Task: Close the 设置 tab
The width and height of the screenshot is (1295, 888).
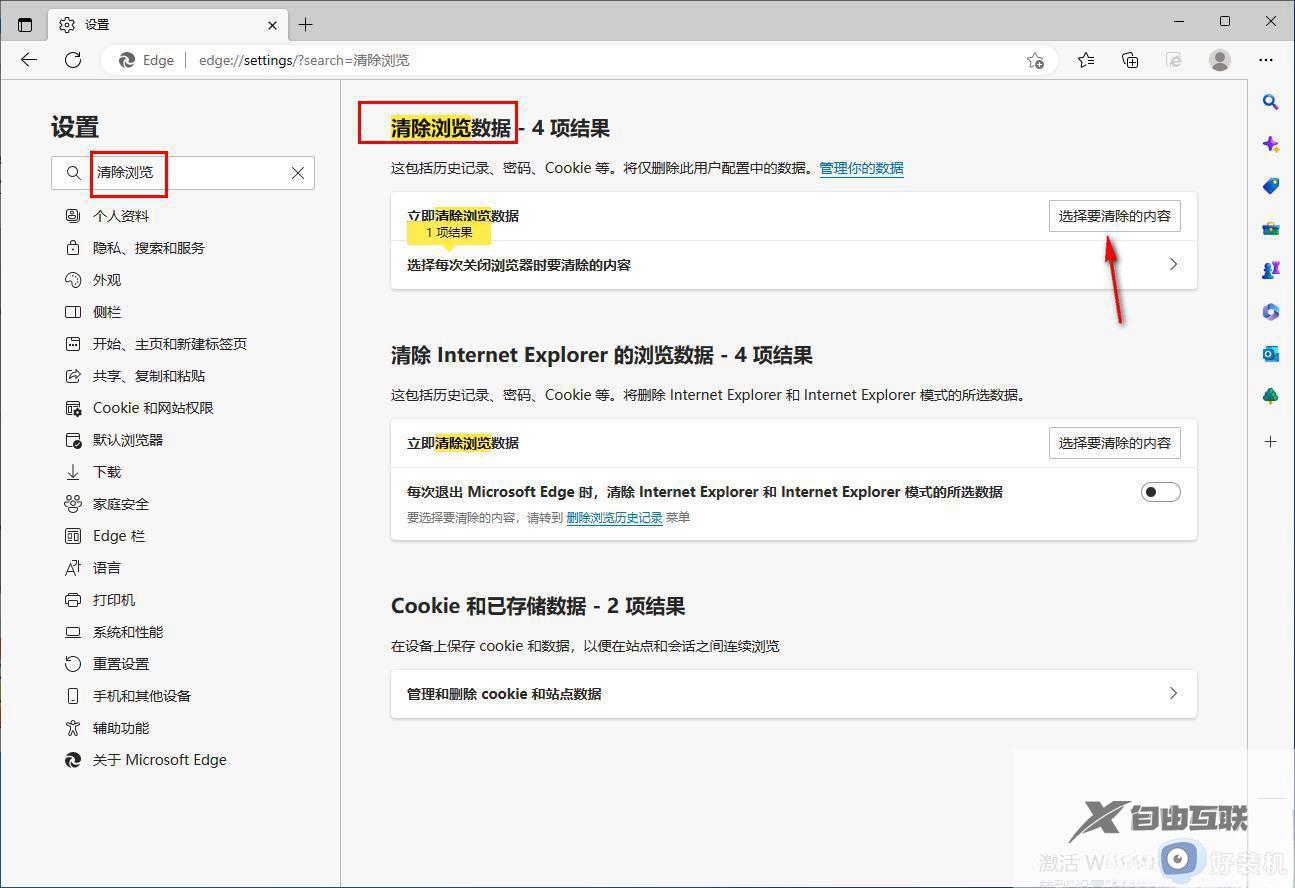Action: (x=273, y=24)
